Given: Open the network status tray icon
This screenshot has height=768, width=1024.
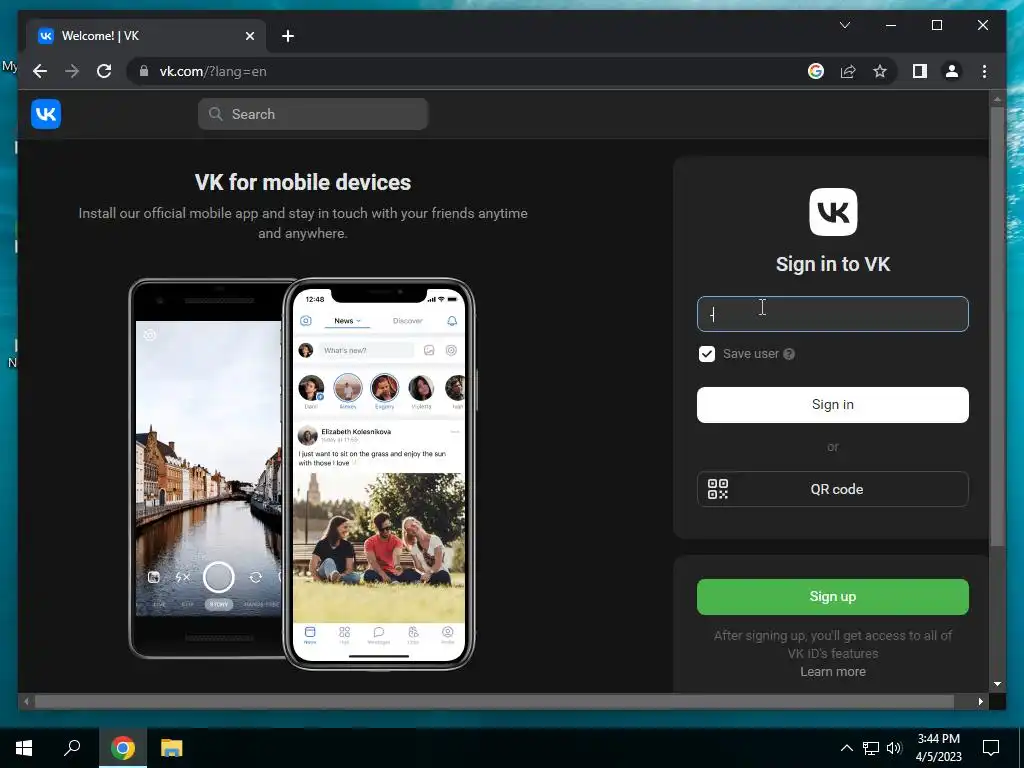Looking at the screenshot, I should click(871, 748).
